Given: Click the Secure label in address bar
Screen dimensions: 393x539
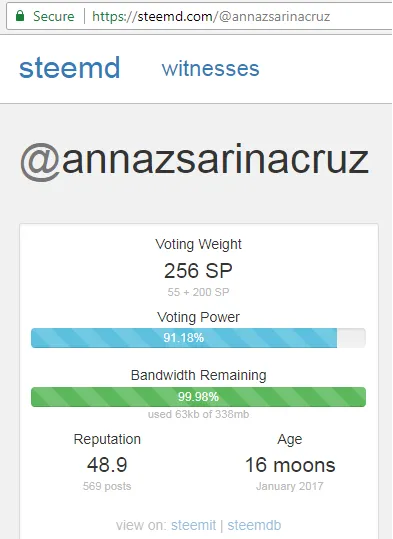Looking at the screenshot, I should [x=54, y=16].
